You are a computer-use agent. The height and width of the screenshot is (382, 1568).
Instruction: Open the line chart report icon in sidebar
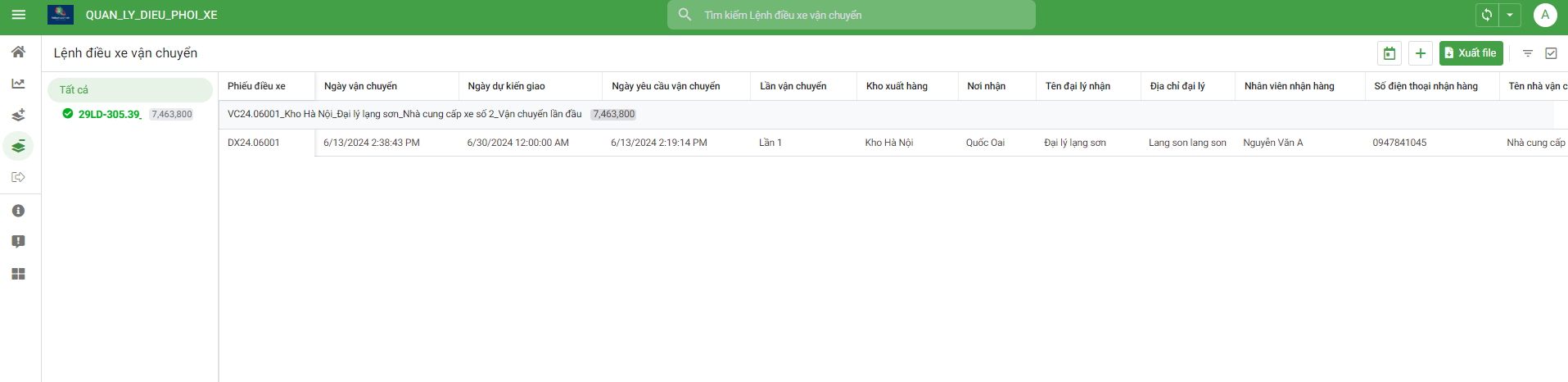18,84
